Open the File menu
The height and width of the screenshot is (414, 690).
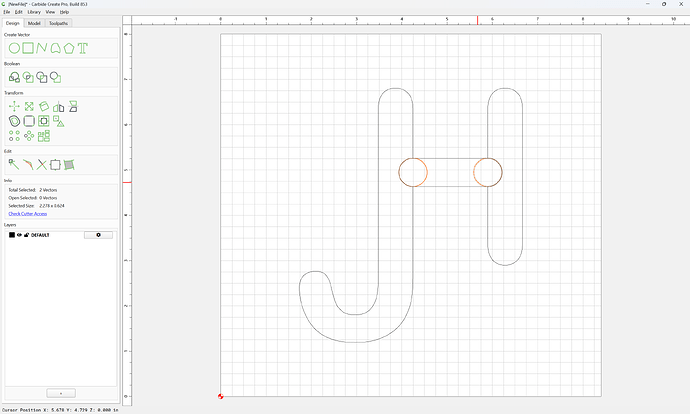click(7, 12)
